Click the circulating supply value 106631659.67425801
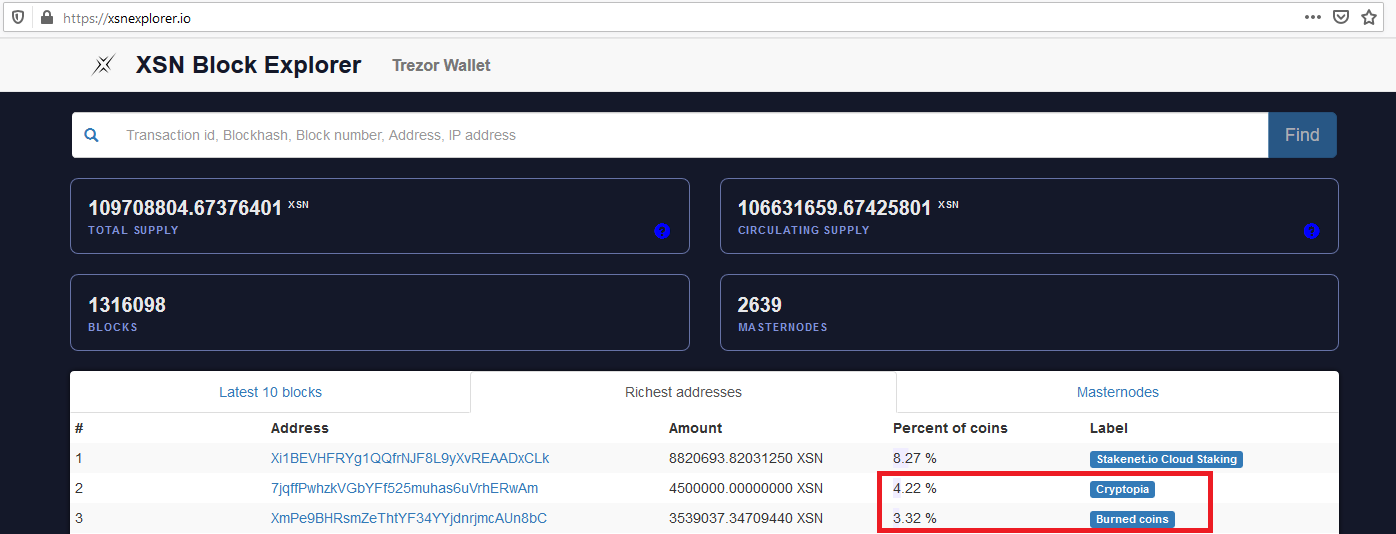 (834, 208)
